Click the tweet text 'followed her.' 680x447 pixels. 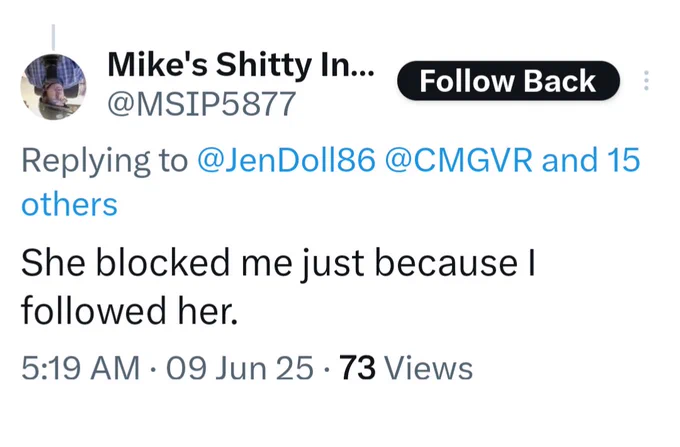[x=130, y=311]
